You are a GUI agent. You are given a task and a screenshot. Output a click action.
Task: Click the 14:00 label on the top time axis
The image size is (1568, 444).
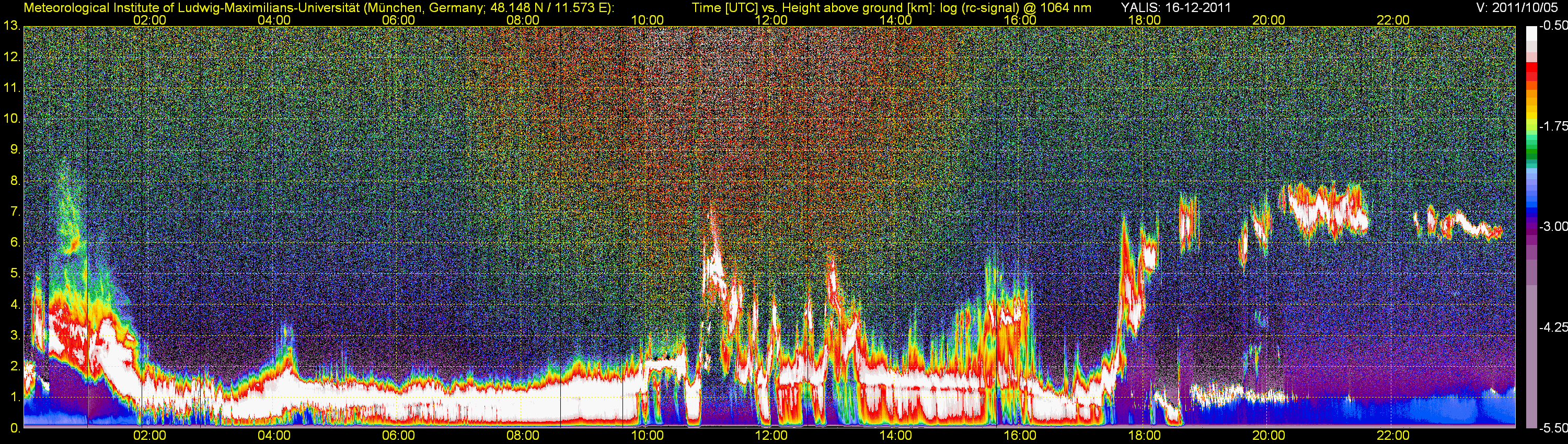click(896, 20)
